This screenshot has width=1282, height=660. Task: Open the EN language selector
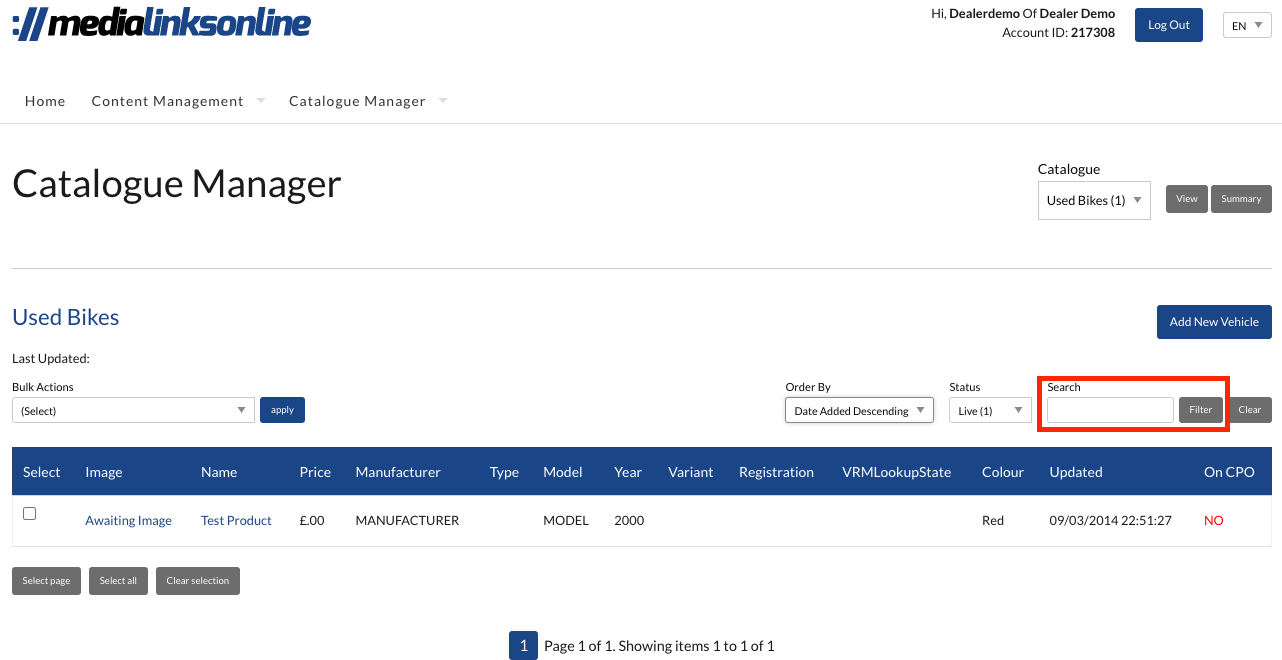(1246, 26)
